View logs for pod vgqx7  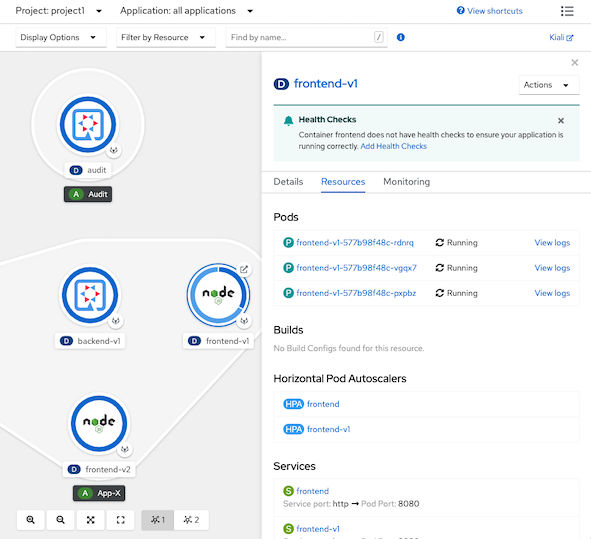coord(552,268)
